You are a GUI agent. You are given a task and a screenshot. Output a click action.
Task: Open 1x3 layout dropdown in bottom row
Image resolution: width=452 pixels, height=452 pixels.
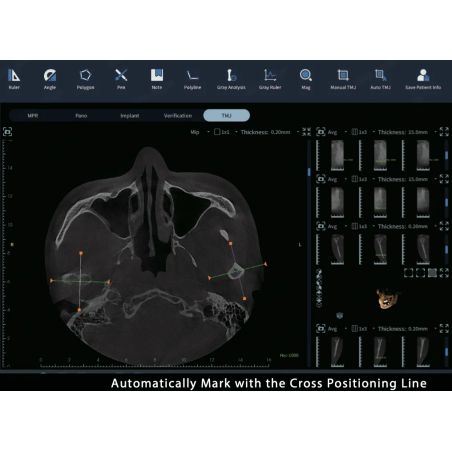[363, 329]
